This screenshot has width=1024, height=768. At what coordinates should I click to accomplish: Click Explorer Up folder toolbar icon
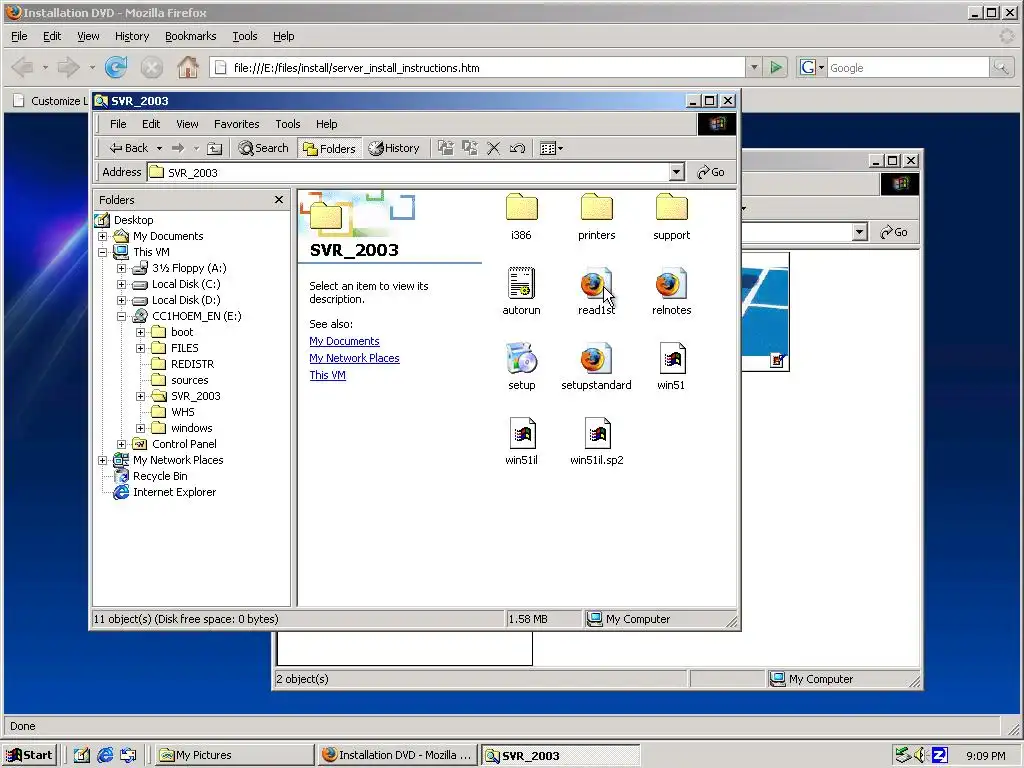click(214, 148)
